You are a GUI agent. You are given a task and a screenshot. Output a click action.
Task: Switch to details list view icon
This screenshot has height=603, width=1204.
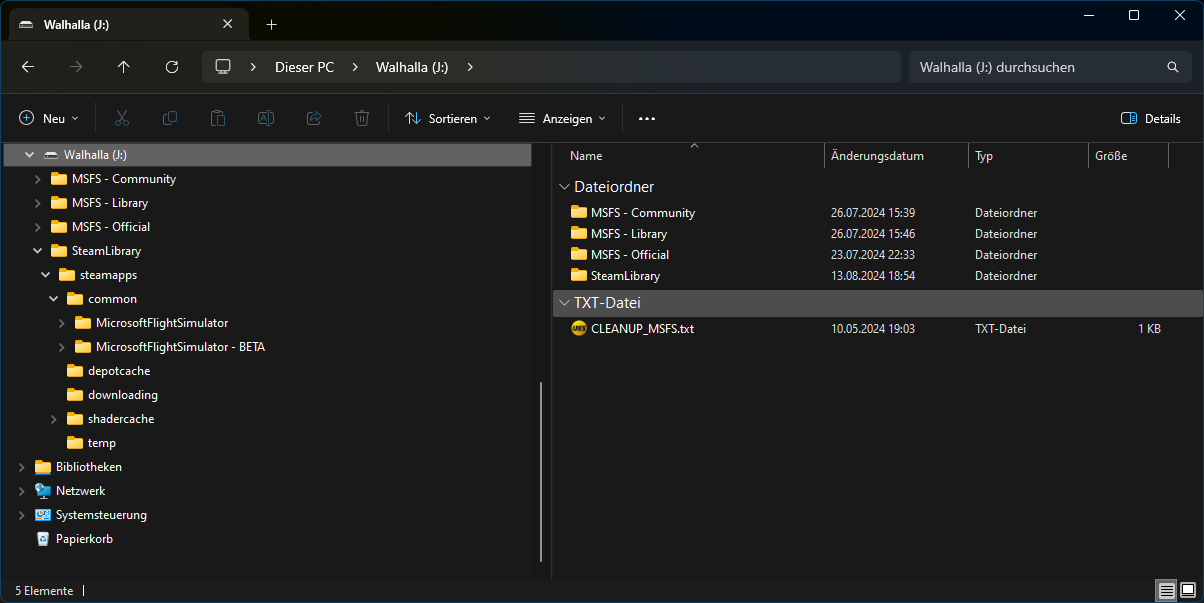[1166, 590]
